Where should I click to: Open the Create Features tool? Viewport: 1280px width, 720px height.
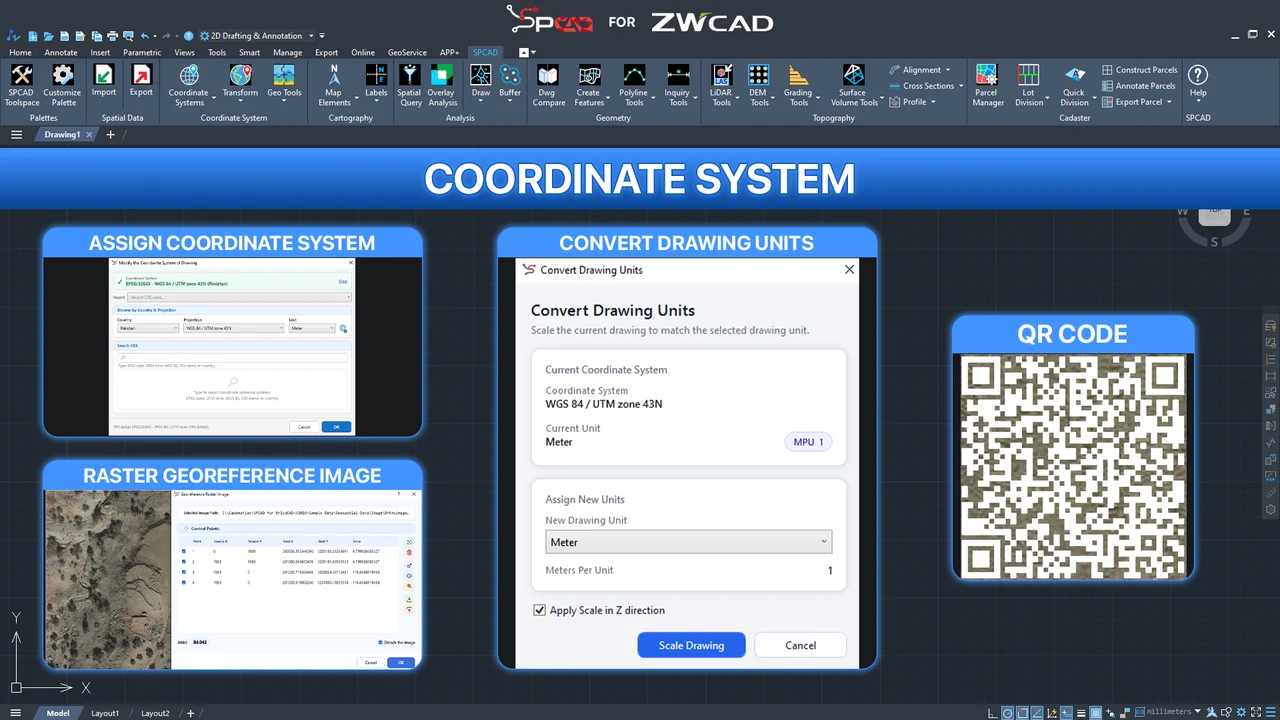[x=589, y=85]
